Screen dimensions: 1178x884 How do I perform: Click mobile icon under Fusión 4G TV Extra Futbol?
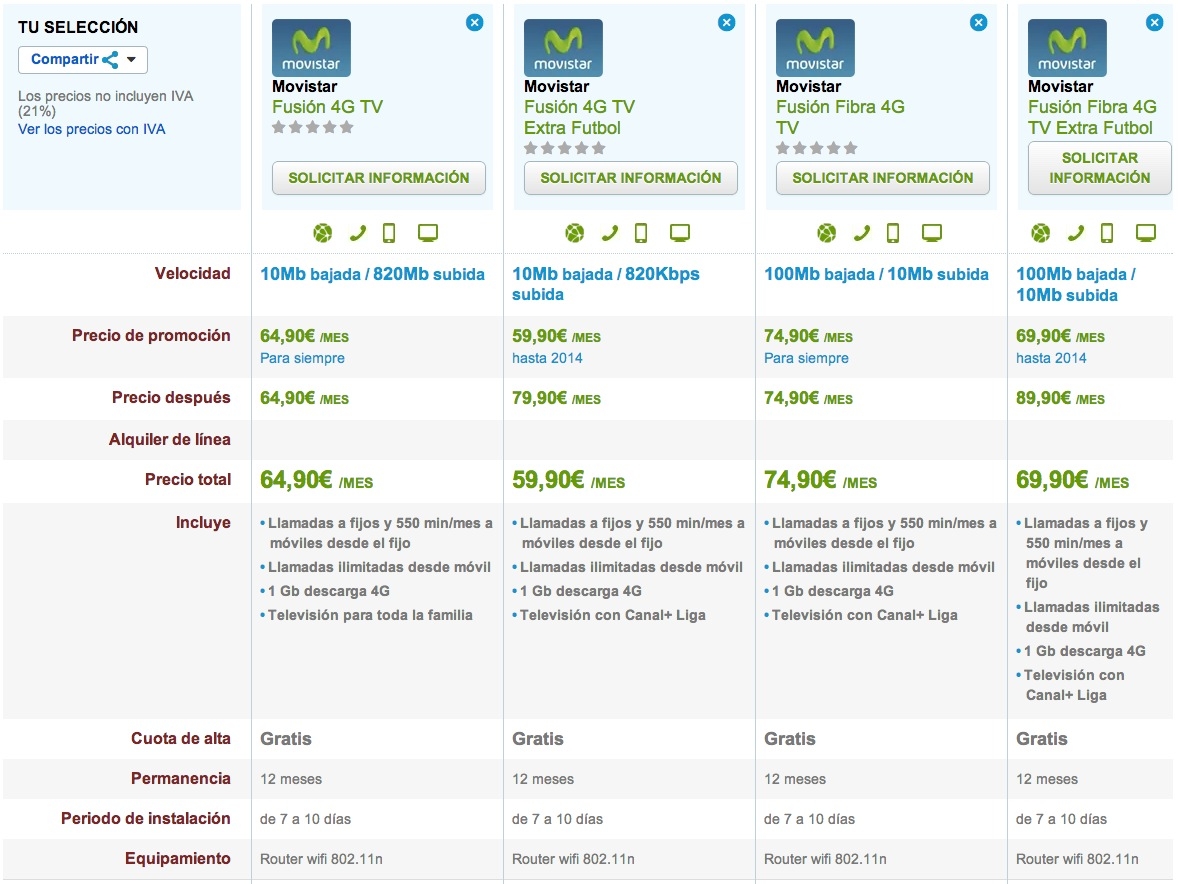coord(641,234)
